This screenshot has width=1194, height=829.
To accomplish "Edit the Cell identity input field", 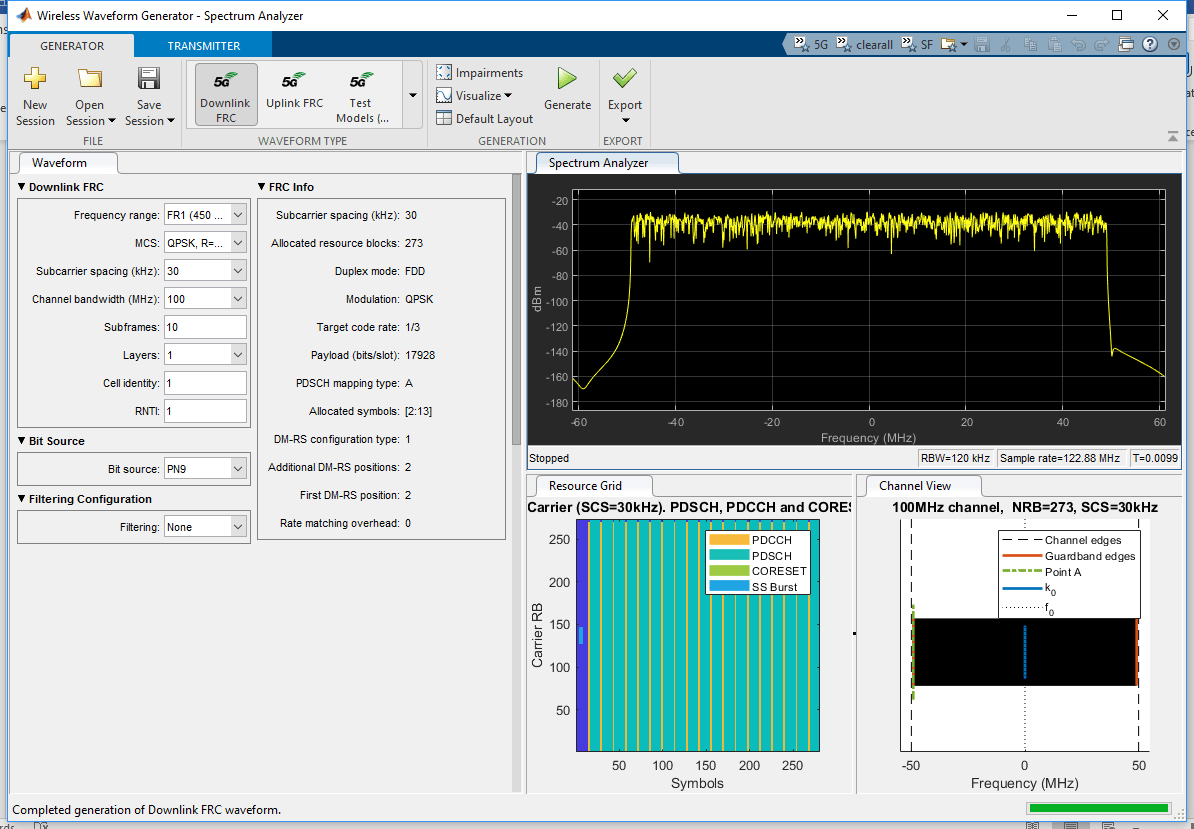I will coord(205,382).
